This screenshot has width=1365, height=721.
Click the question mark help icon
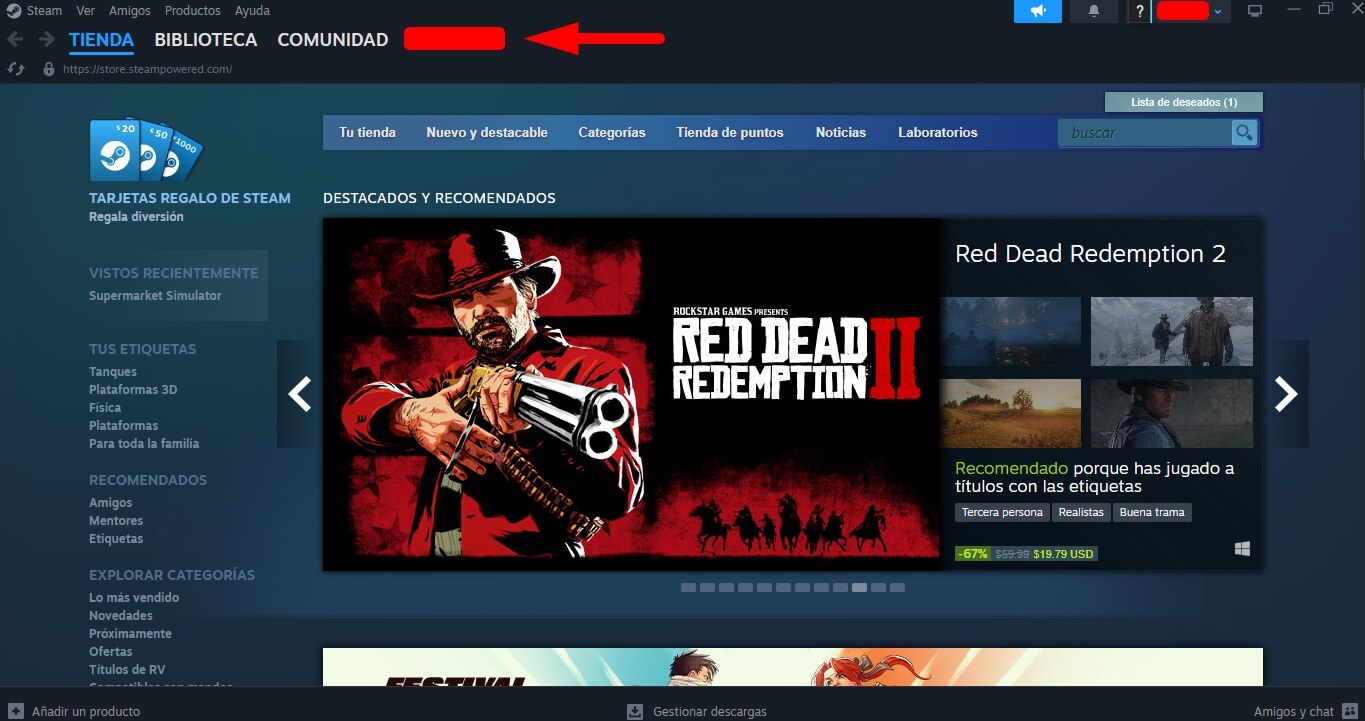(1139, 11)
